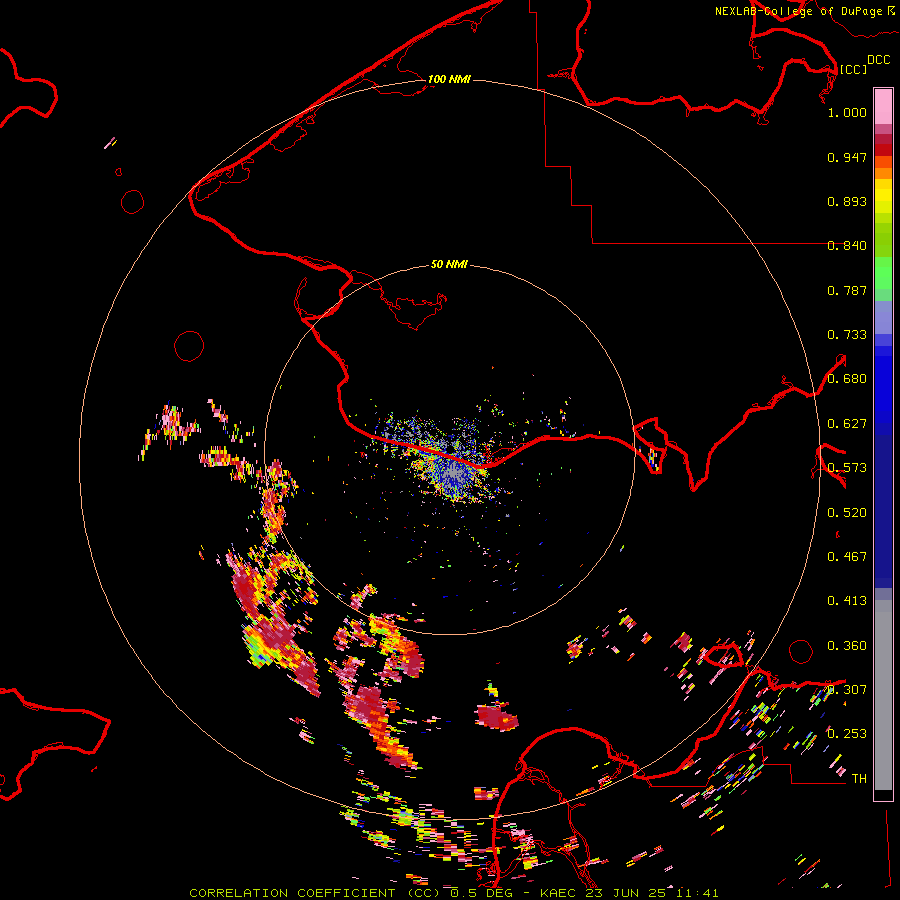Click the DCC product label
This screenshot has height=900, width=900.
coord(879,60)
